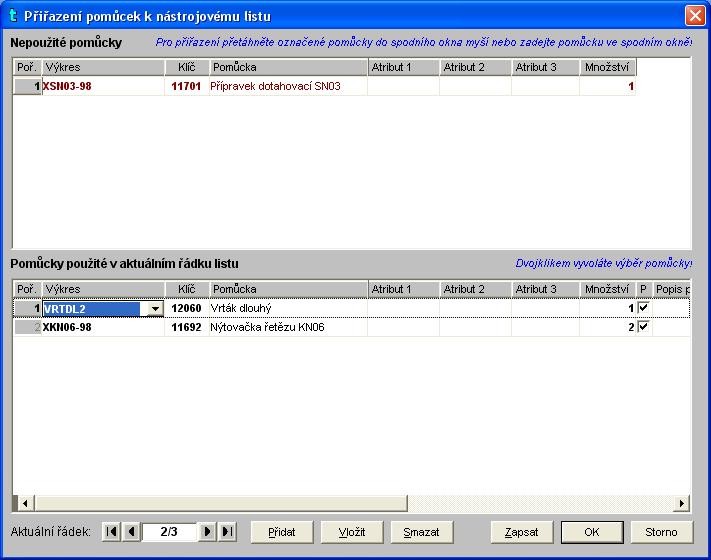711x560 pixels.
Task: Cancel with the Storno button
Action: tap(662, 532)
